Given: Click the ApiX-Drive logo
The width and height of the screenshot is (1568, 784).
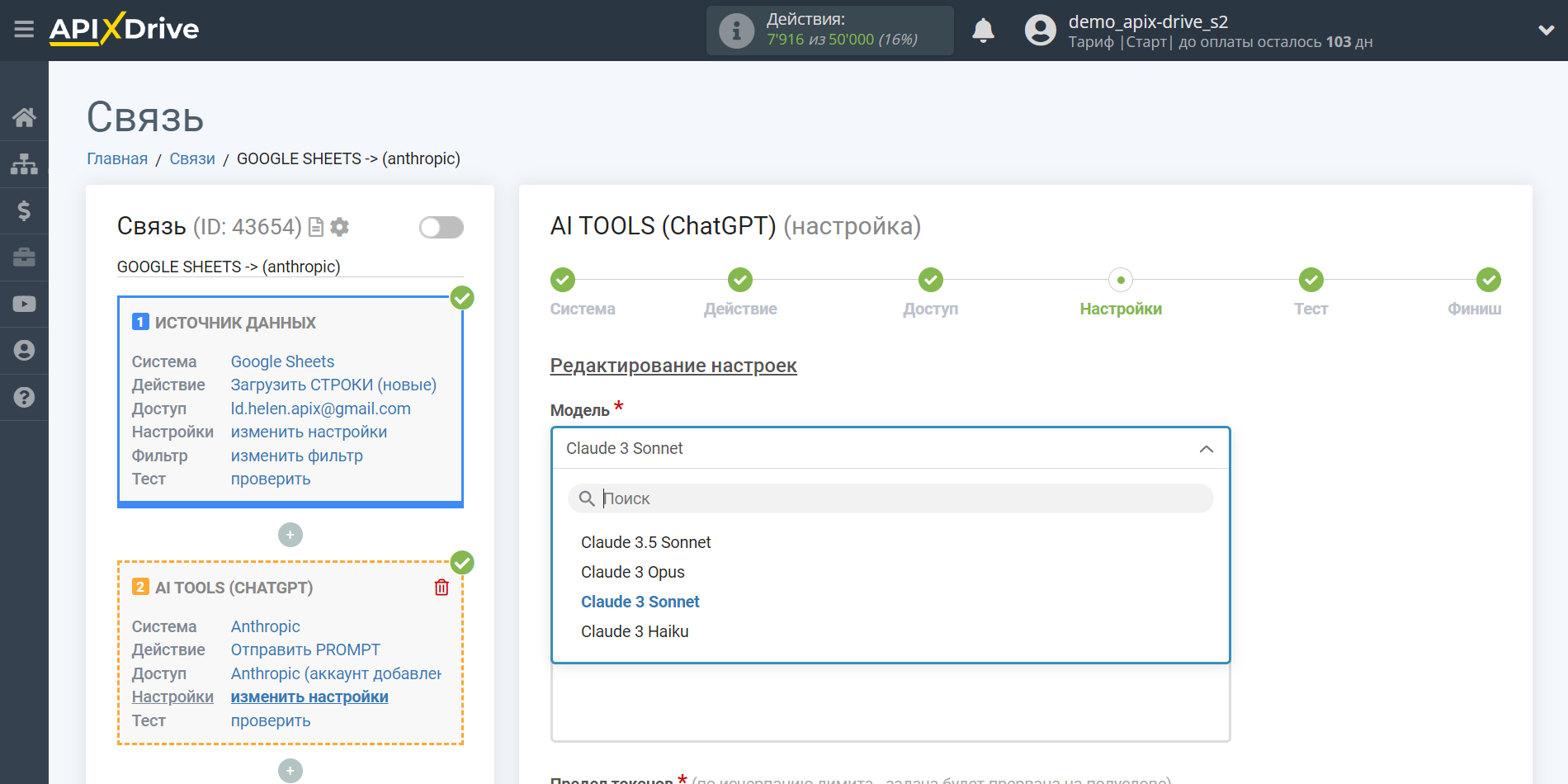Looking at the screenshot, I should pyautogui.click(x=124, y=29).
